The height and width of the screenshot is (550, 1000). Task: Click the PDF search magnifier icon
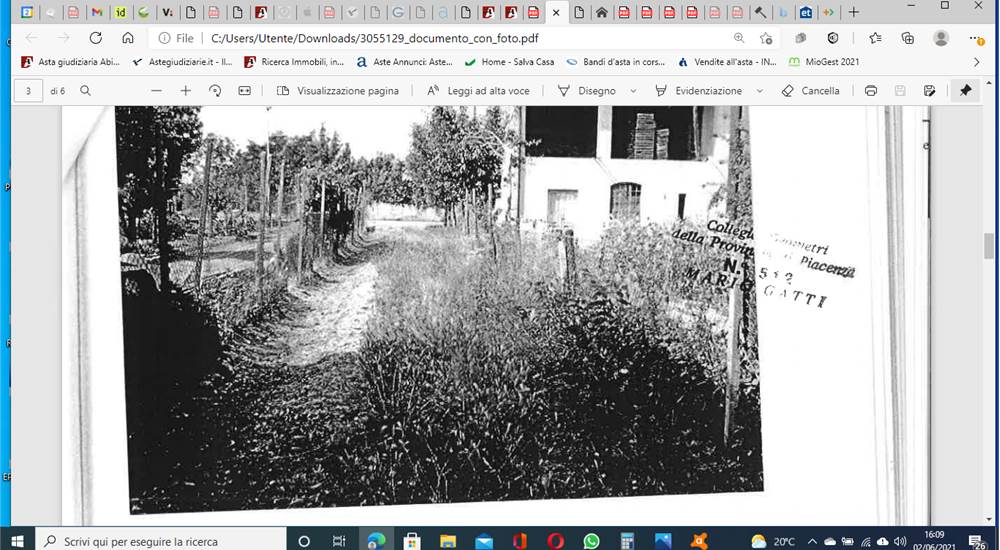click(x=85, y=91)
